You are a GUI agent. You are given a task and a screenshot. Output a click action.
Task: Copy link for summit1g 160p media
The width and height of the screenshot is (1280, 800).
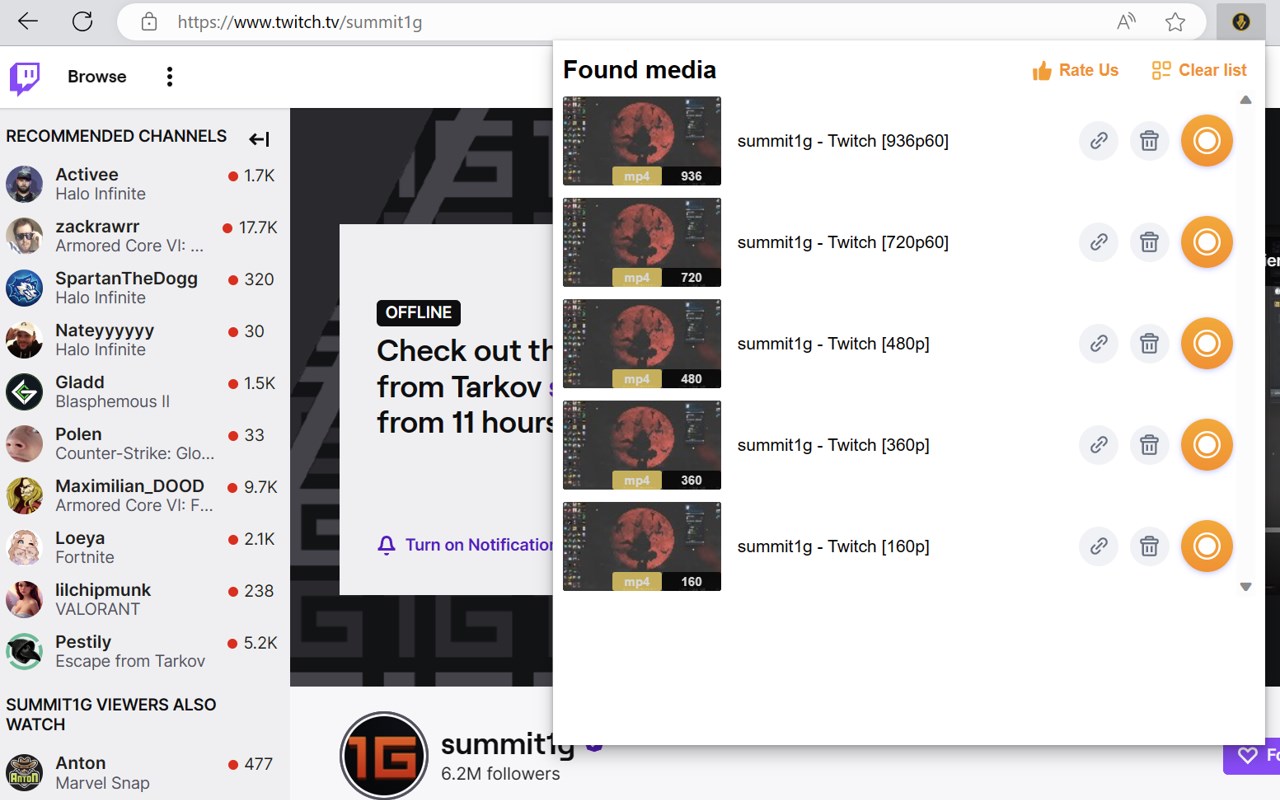tap(1098, 546)
